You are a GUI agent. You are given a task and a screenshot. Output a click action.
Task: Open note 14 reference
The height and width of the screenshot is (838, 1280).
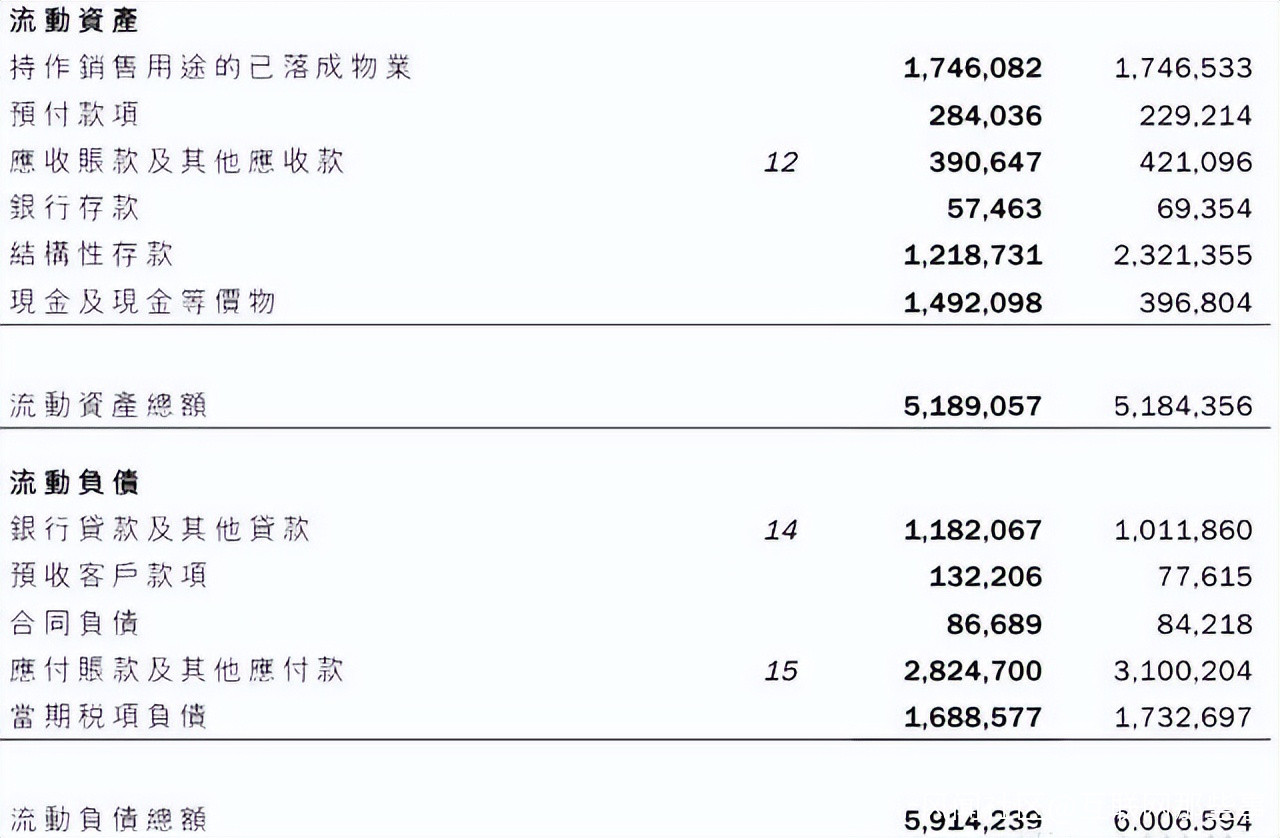(x=780, y=530)
